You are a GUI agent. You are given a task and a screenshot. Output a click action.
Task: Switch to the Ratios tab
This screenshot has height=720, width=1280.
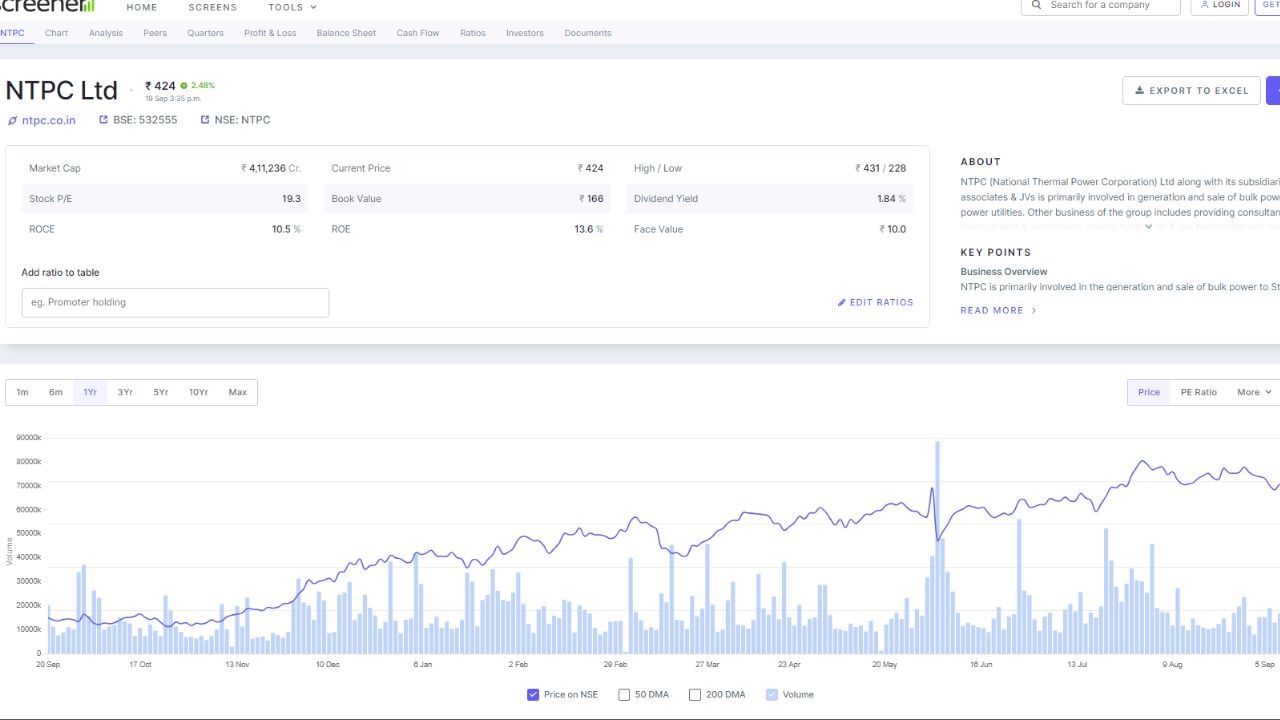(473, 33)
